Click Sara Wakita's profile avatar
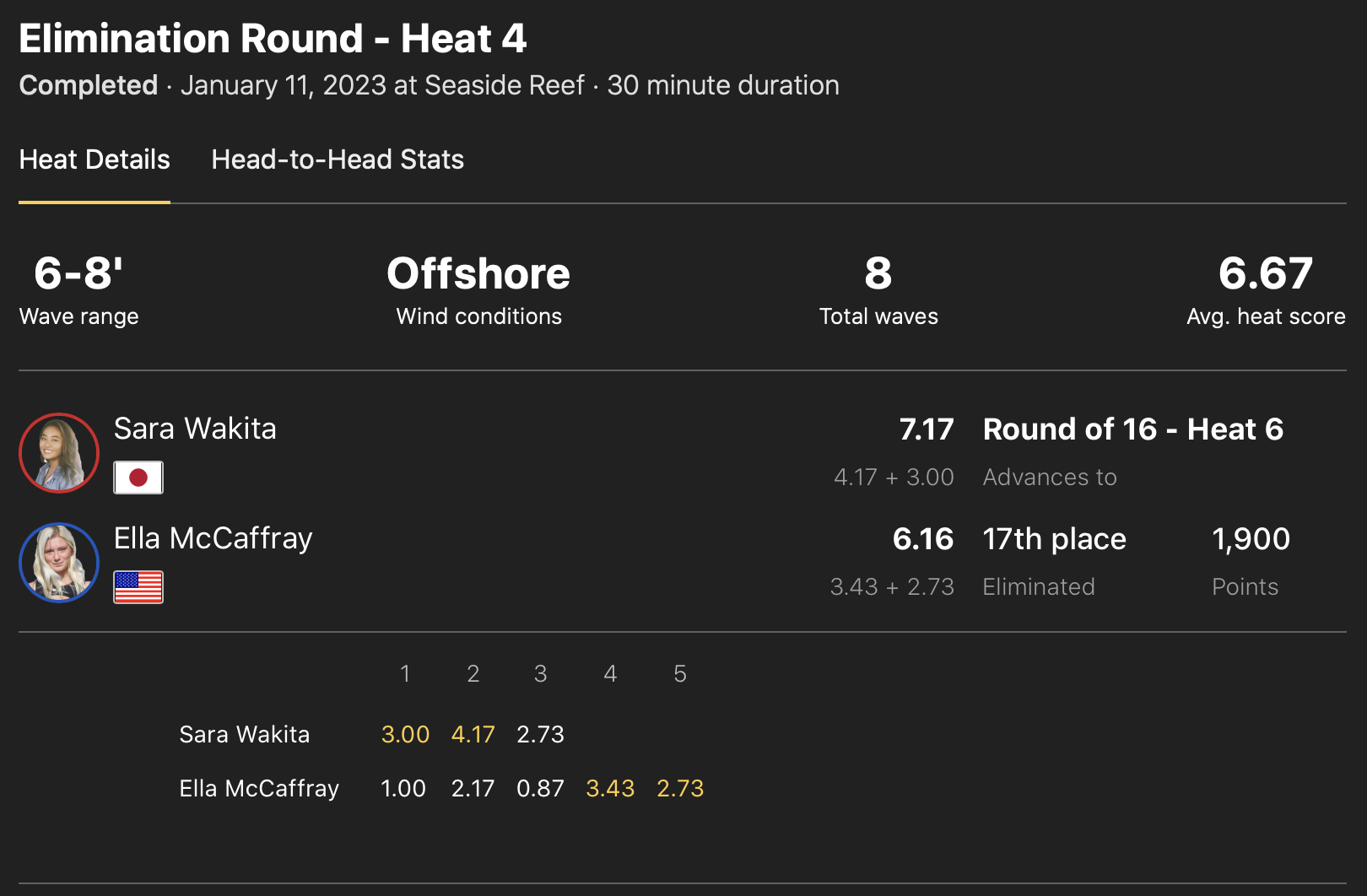This screenshot has height=896, width=1367. 59,453
